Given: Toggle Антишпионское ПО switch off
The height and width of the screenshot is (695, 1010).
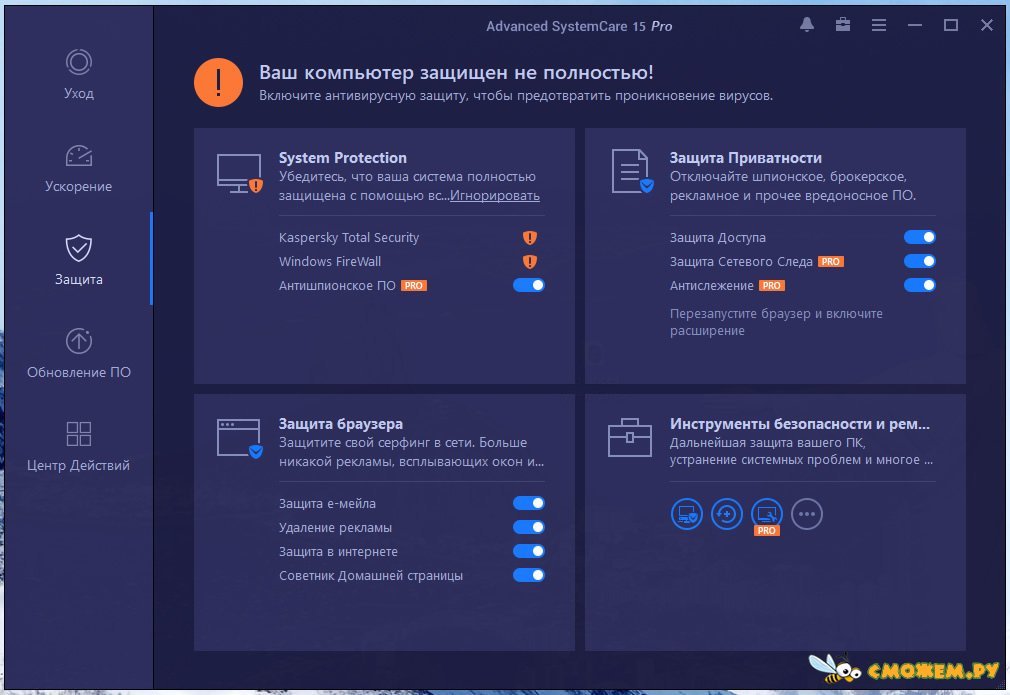Looking at the screenshot, I should pos(529,286).
